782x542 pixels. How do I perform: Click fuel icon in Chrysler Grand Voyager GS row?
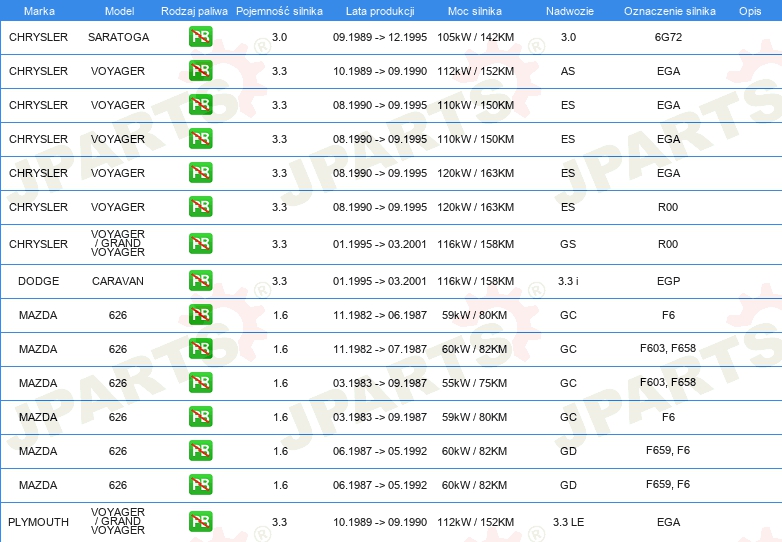200,244
